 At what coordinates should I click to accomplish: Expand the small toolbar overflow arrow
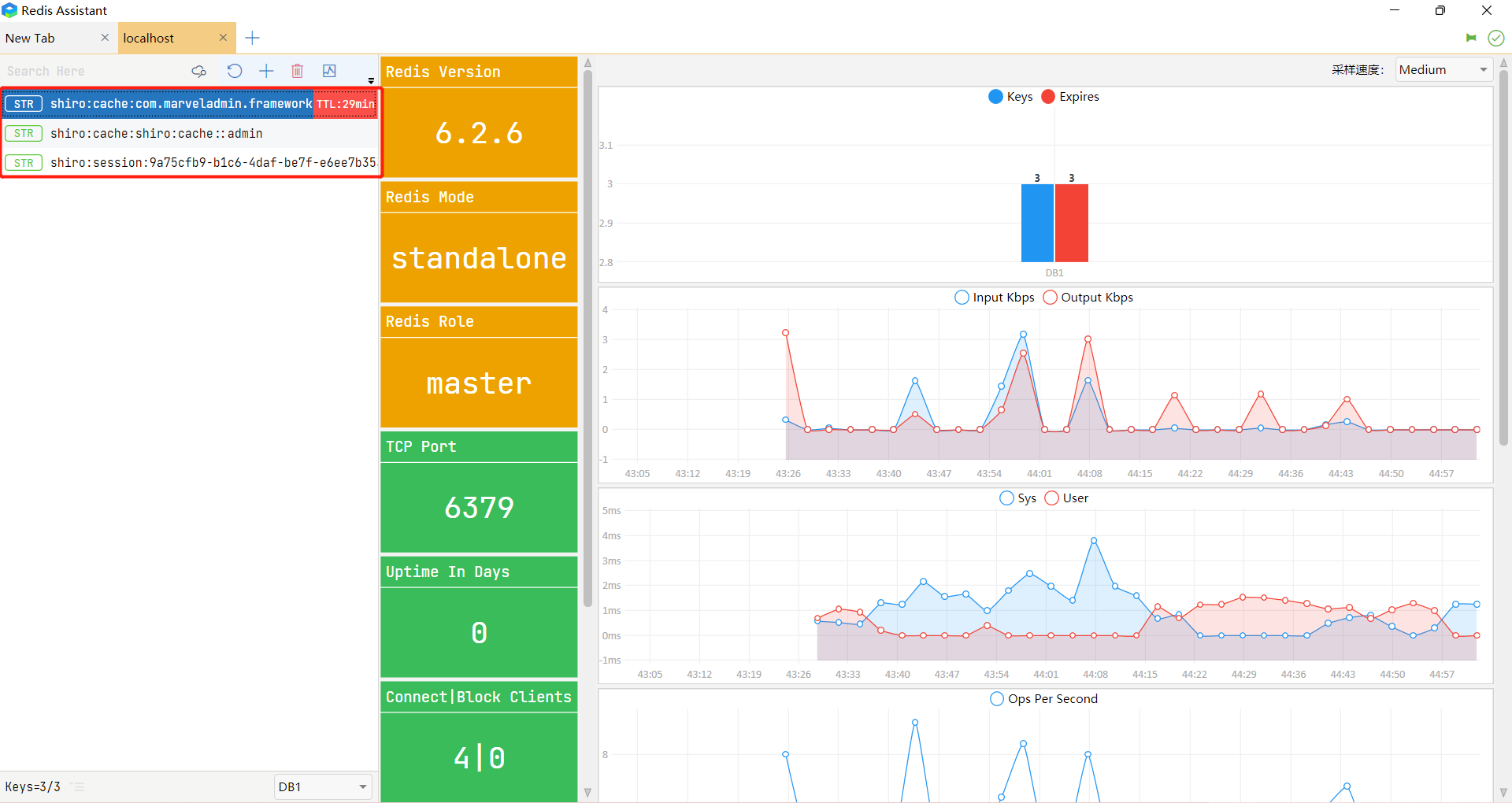coord(371,81)
